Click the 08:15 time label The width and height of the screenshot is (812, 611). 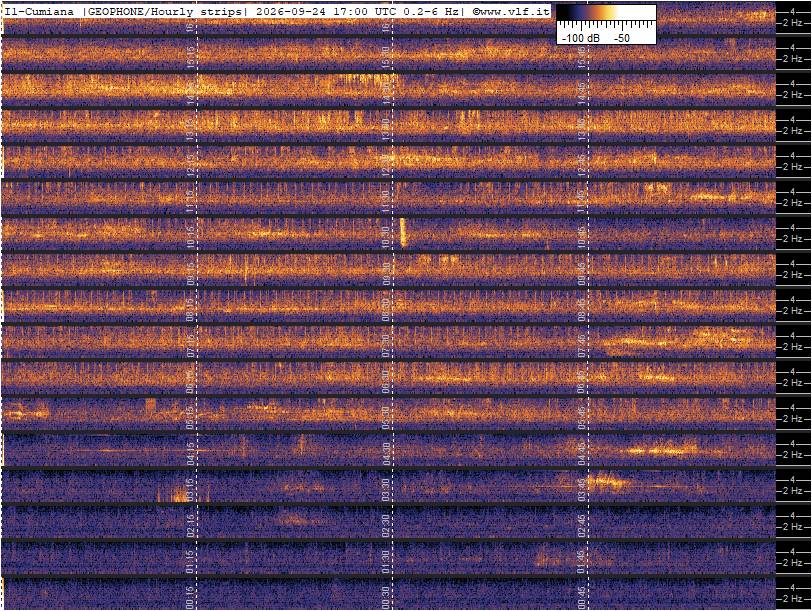tap(191, 309)
